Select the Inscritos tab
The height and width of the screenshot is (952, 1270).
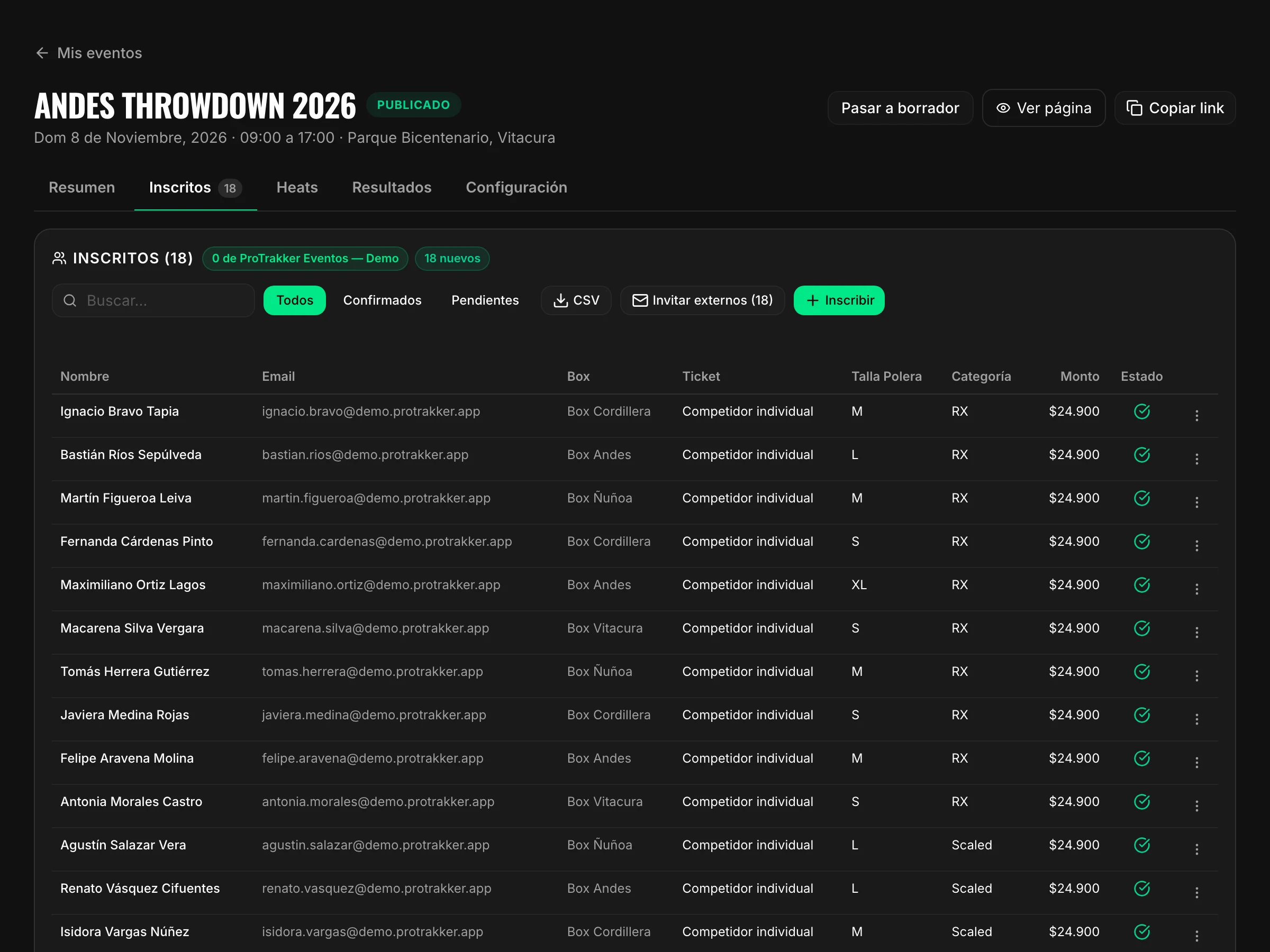(195, 188)
